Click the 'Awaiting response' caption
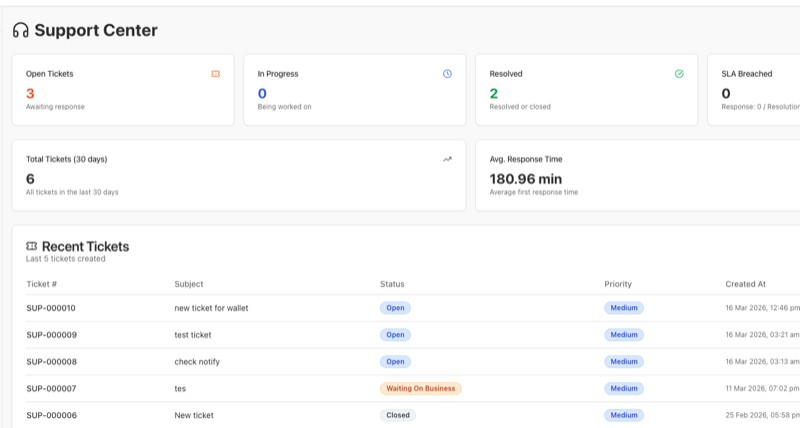The height and width of the screenshot is (428, 800). (55, 107)
